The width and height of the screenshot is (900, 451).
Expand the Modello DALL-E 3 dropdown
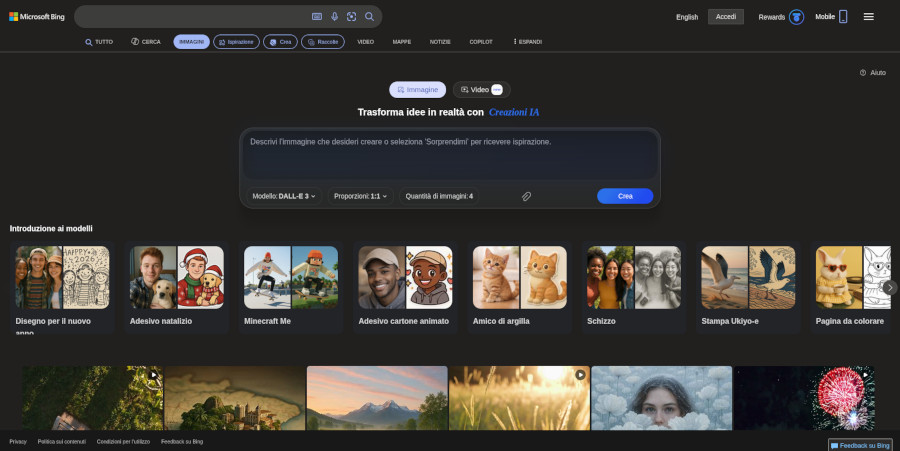pos(284,196)
